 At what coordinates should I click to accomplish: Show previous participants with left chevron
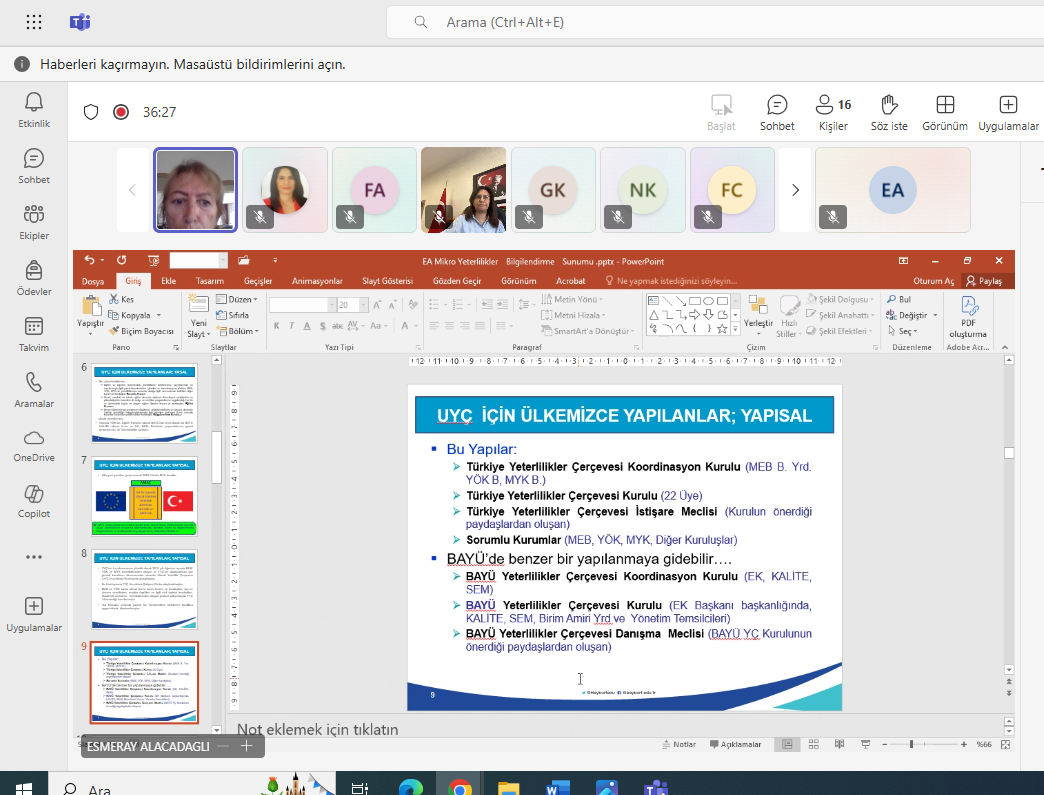[132, 190]
